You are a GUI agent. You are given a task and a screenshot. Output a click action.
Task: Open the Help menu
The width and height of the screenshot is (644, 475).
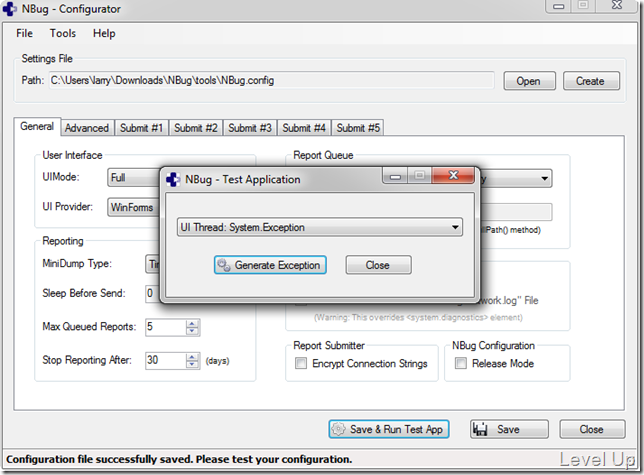(104, 33)
